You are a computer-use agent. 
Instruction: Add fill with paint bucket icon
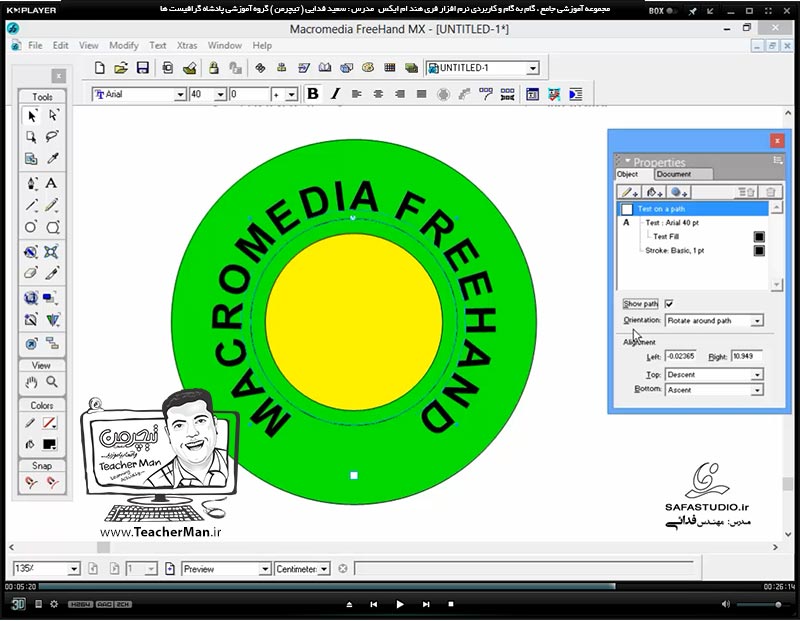pyautogui.click(x=654, y=192)
